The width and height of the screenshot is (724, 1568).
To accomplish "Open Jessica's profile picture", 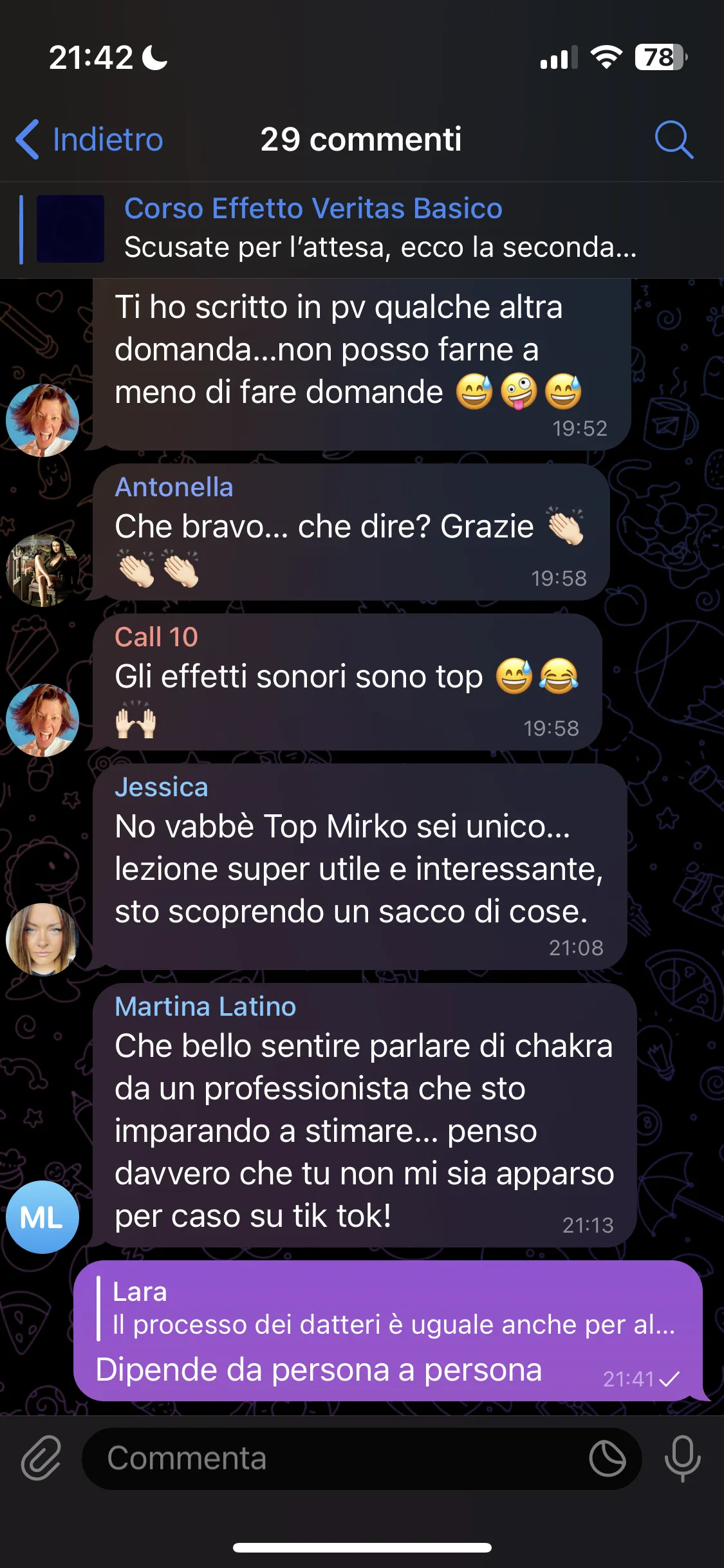I will tap(42, 939).
